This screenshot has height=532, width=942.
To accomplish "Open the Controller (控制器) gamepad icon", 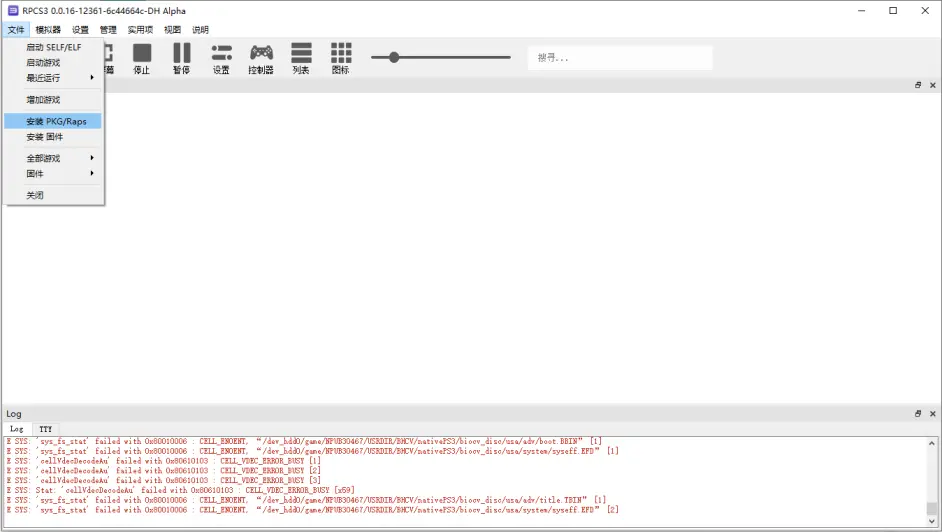I will [261, 58].
